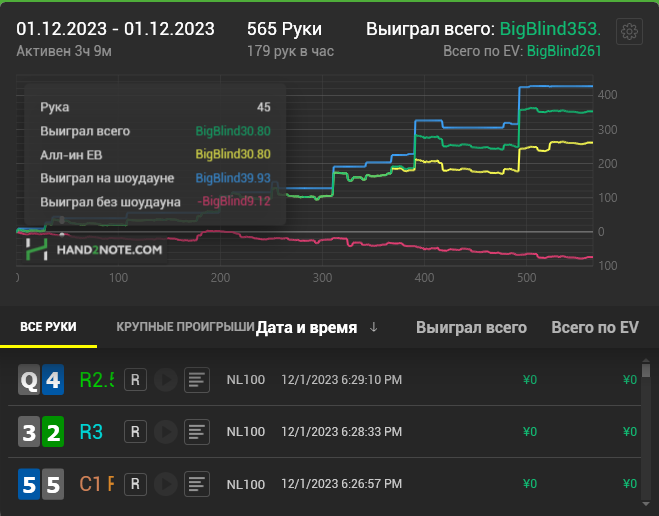Sort by Дата и время column
This screenshot has height=516, width=659.
[x=306, y=327]
